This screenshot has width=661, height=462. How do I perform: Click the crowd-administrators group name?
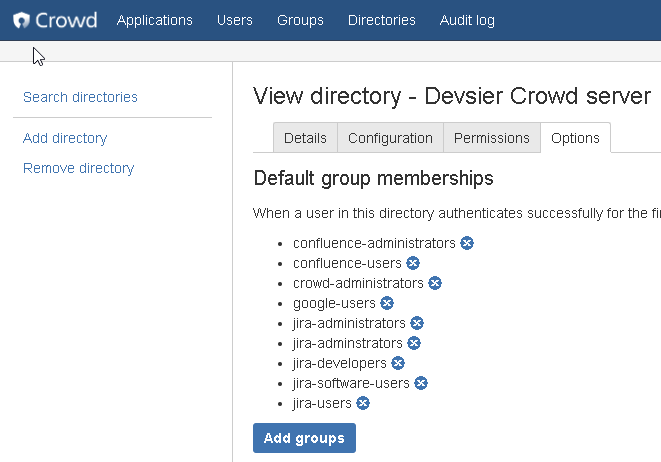point(358,283)
